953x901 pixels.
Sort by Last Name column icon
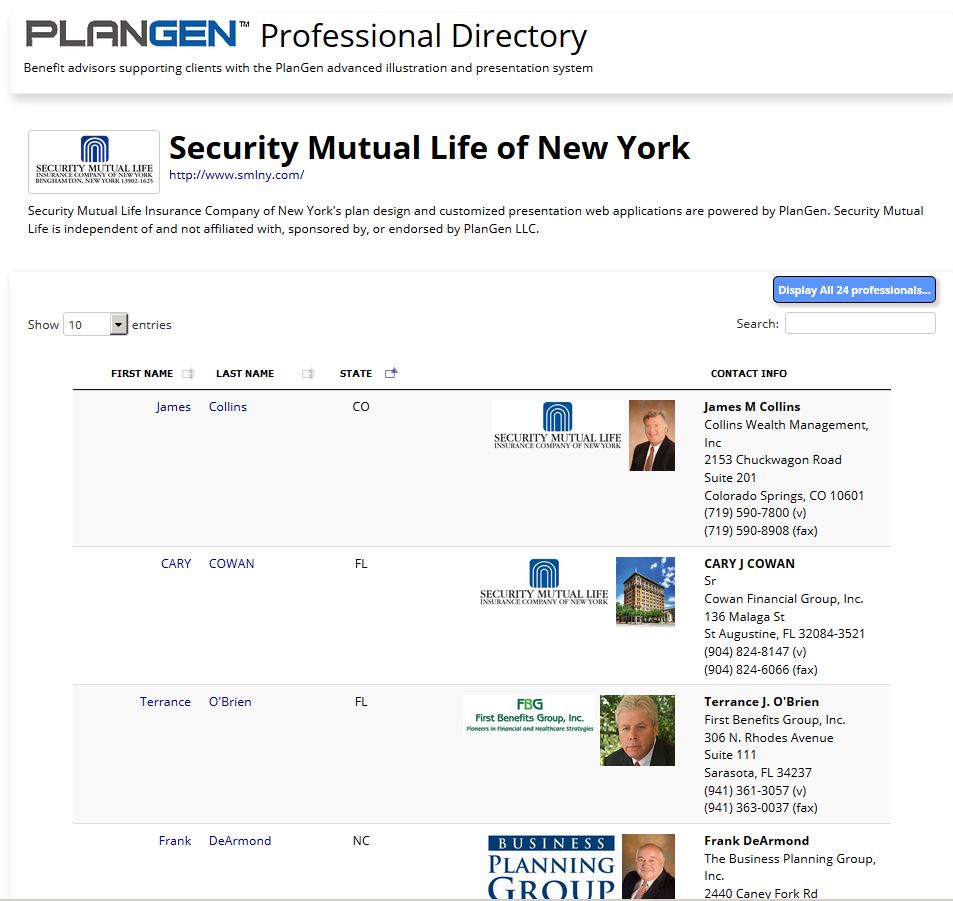(308, 373)
